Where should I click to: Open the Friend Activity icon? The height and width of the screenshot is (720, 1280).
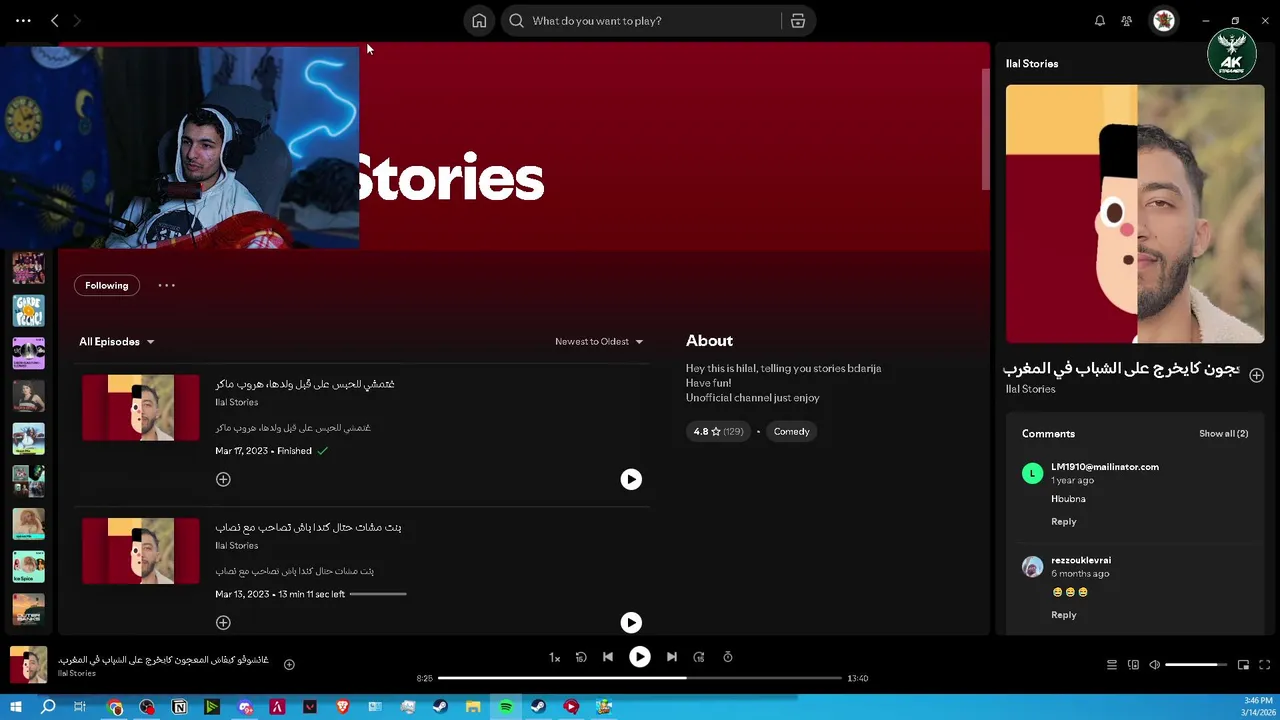(x=1127, y=21)
